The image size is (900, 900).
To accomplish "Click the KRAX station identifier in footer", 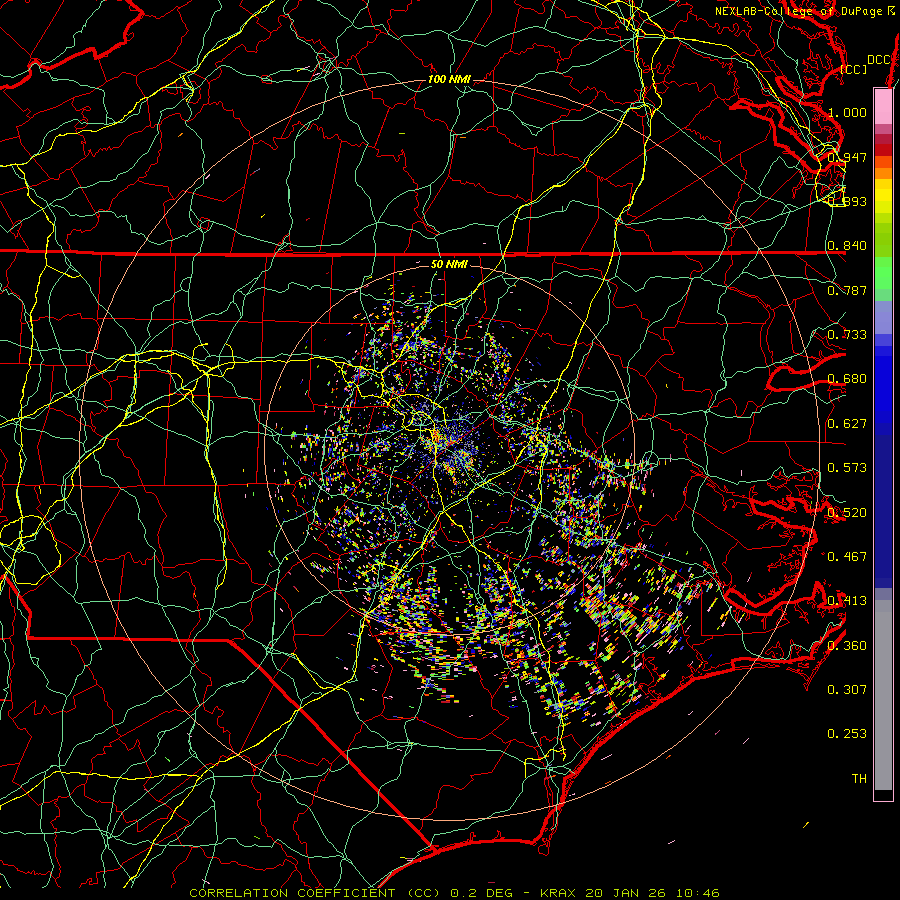I will (557, 893).
